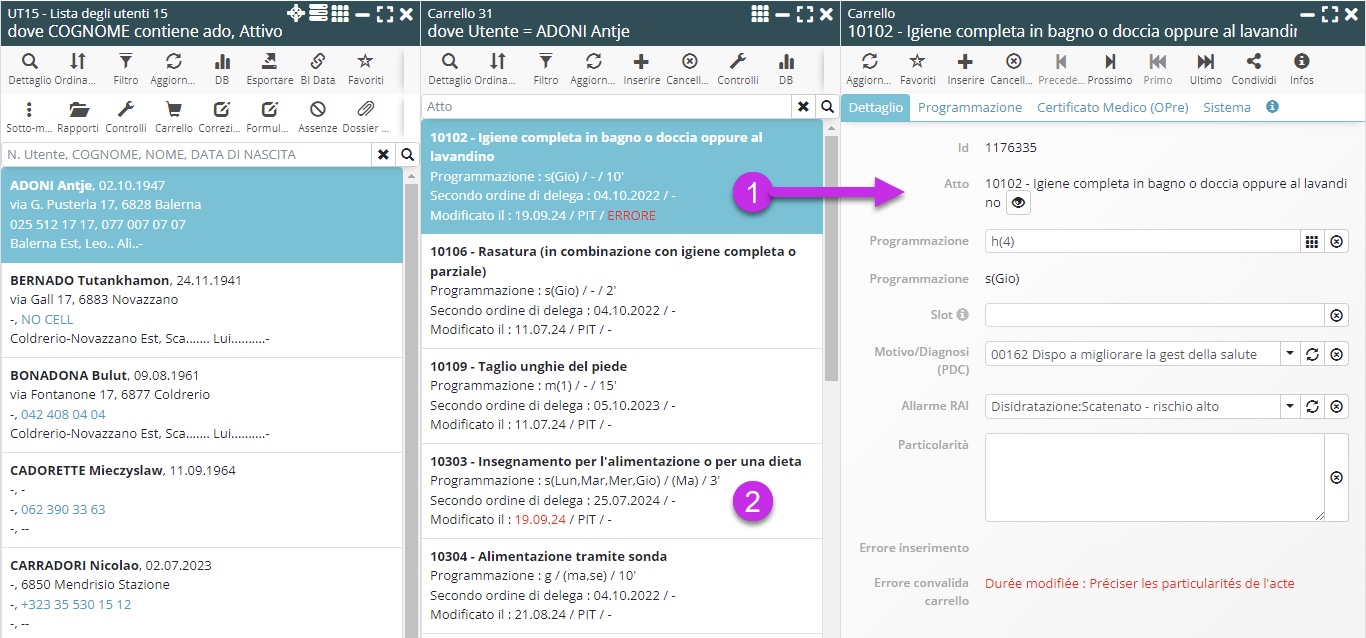Click the Condividi share icon
Image resolution: width=1366 pixels, height=638 pixels.
[x=1253, y=62]
